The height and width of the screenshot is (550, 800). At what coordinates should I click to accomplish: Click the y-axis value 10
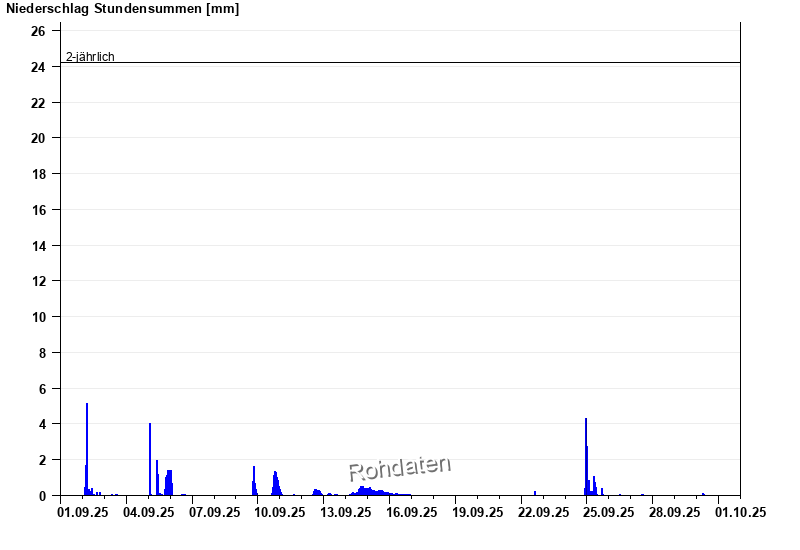[x=38, y=317]
